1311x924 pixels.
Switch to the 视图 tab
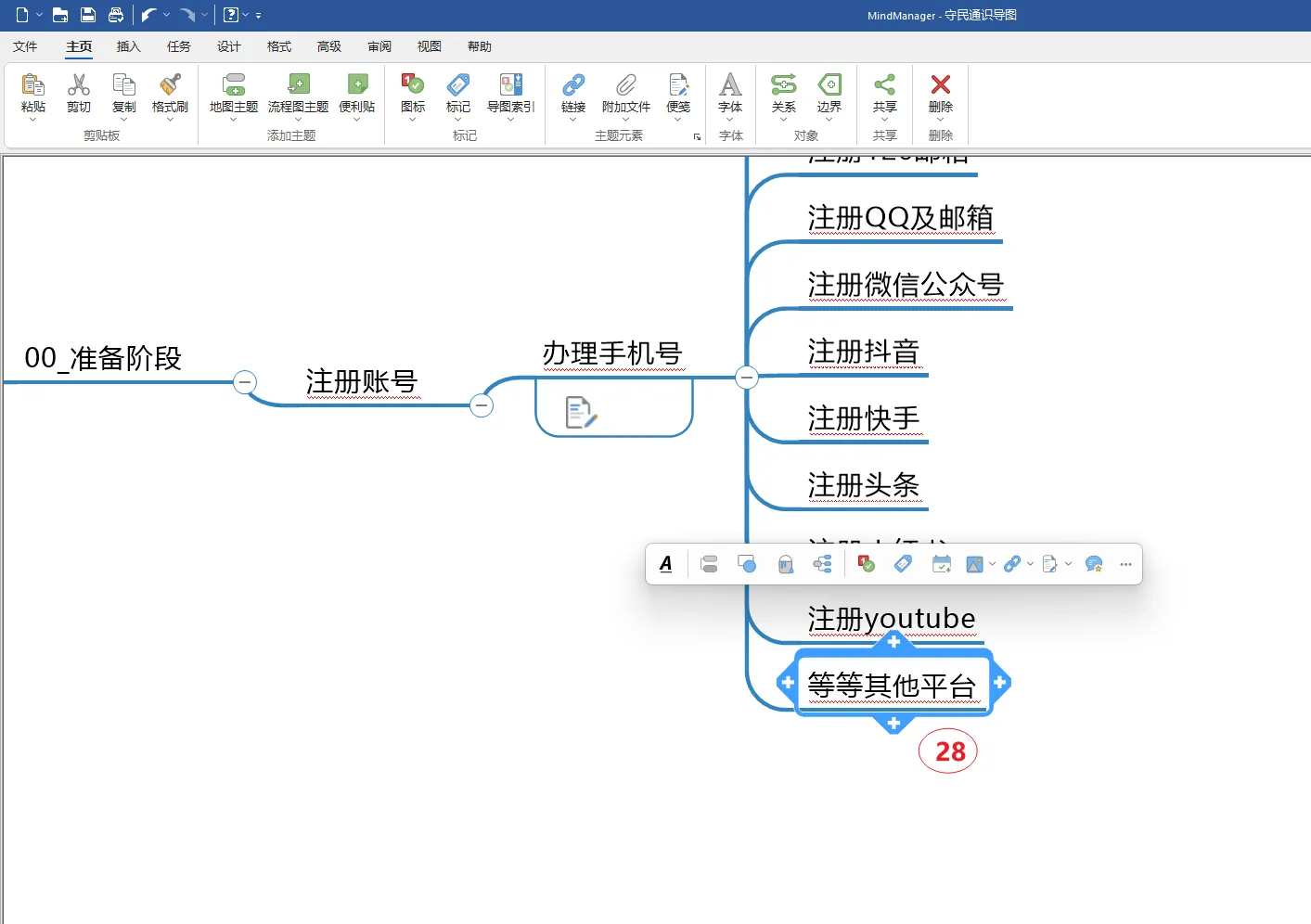[x=430, y=46]
